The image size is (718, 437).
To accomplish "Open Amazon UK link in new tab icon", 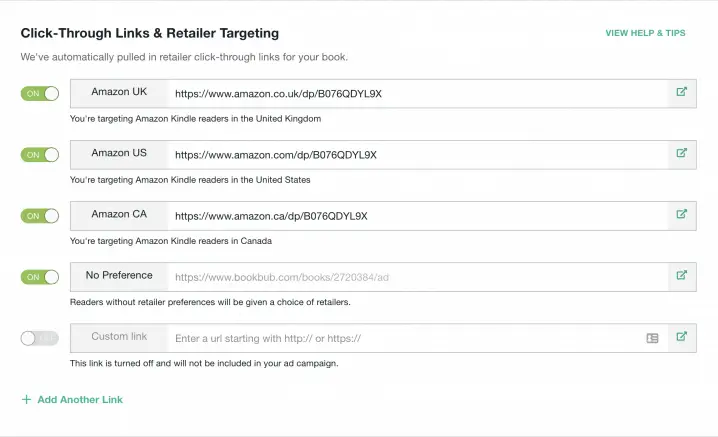I will click(681, 92).
